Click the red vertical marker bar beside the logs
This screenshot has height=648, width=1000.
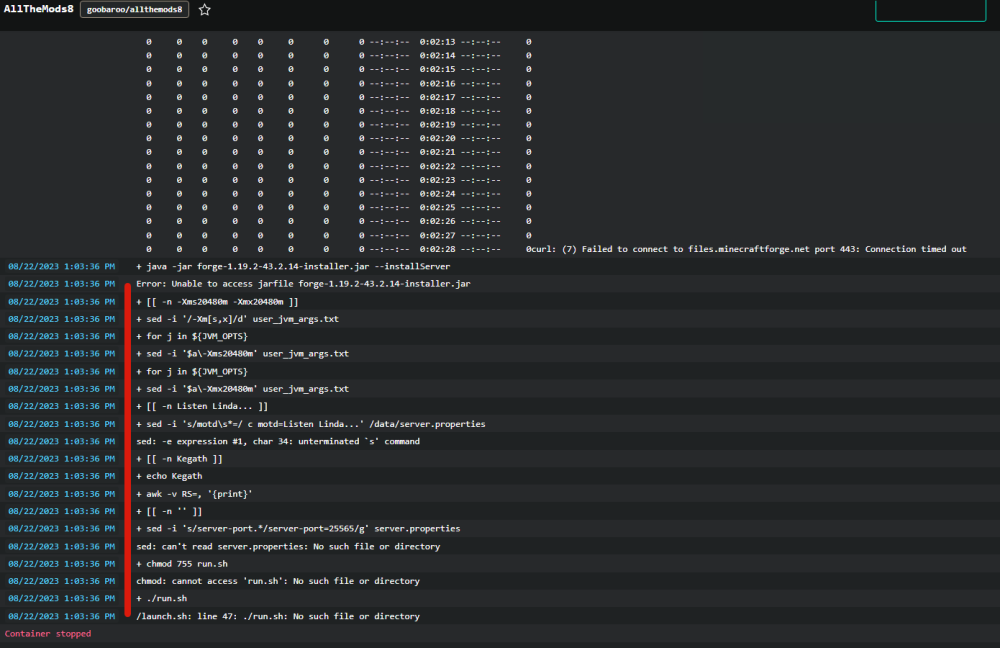pyautogui.click(x=128, y=450)
